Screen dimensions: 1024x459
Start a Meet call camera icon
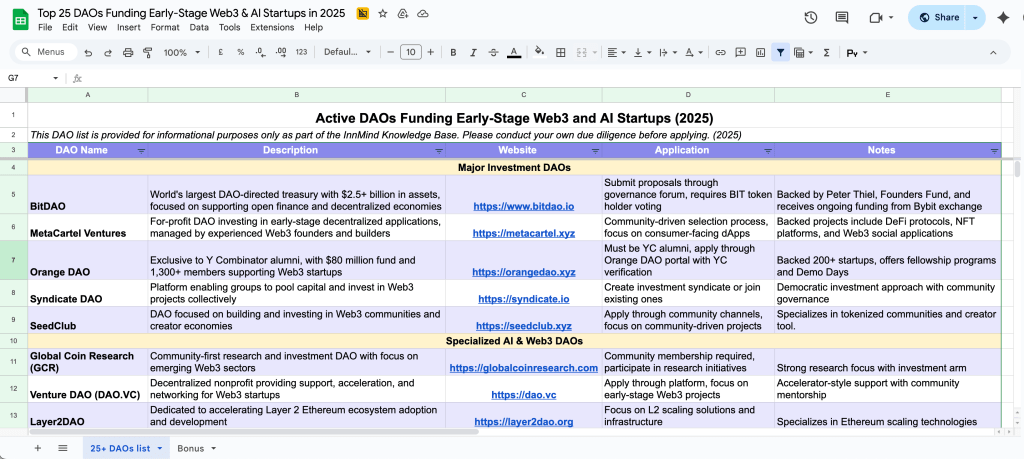pos(876,18)
